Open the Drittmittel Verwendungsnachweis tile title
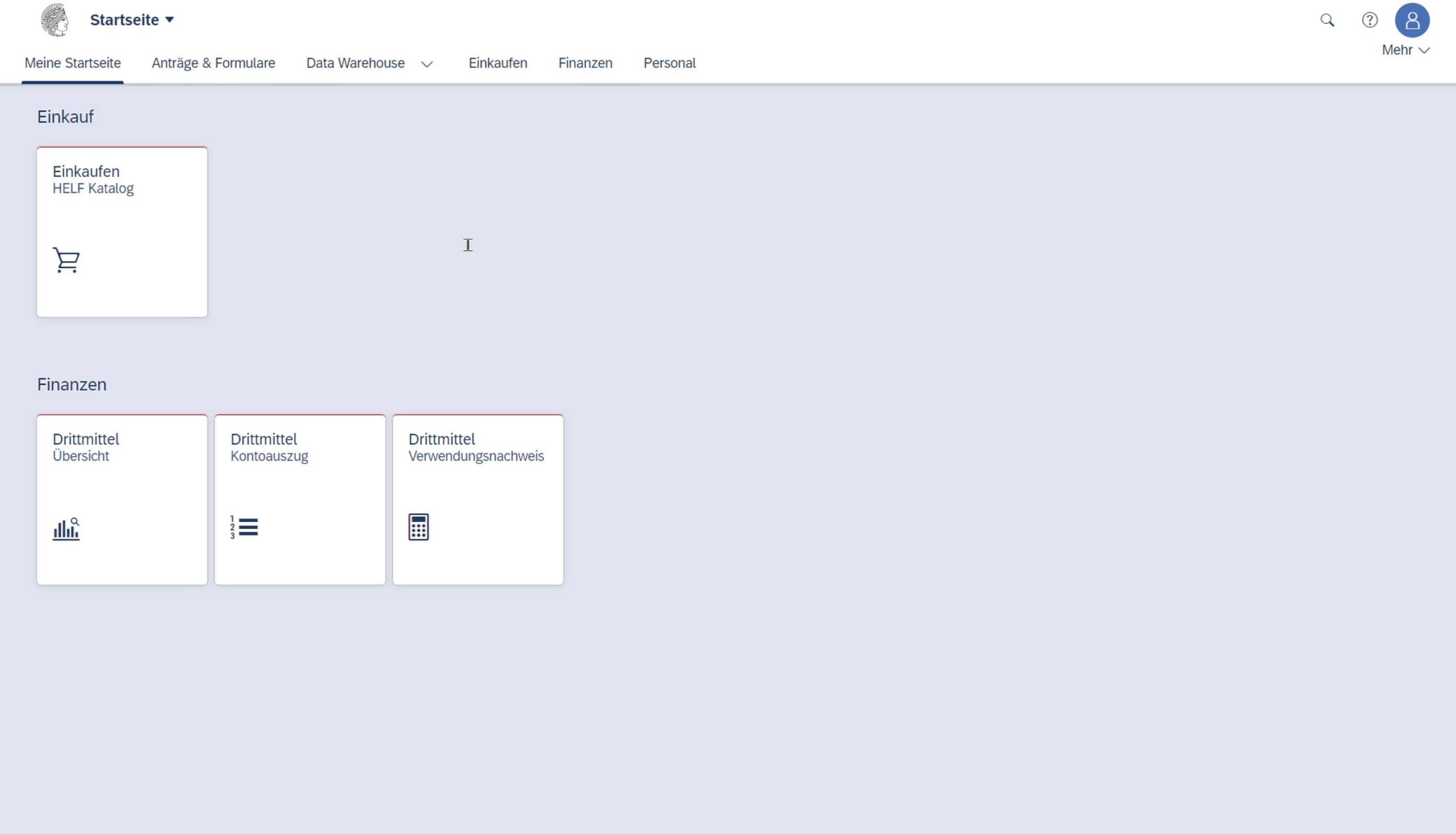This screenshot has width=1456, height=834. (x=441, y=439)
